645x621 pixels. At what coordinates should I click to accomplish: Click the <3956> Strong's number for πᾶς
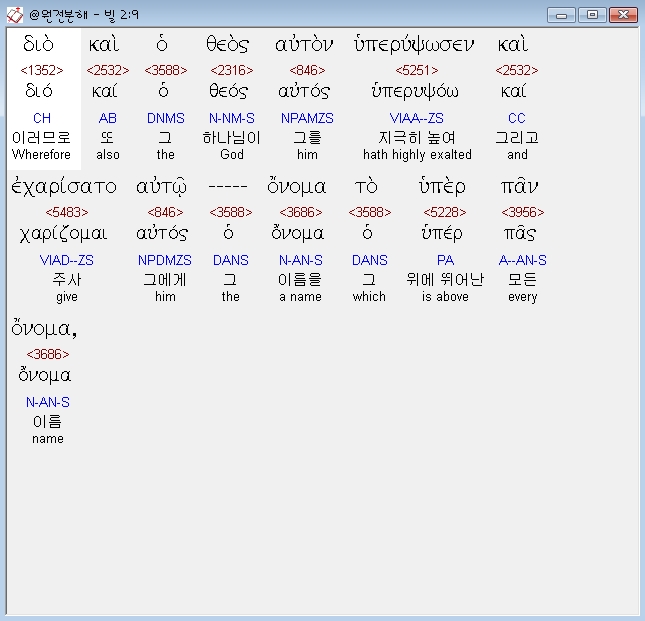(x=523, y=212)
